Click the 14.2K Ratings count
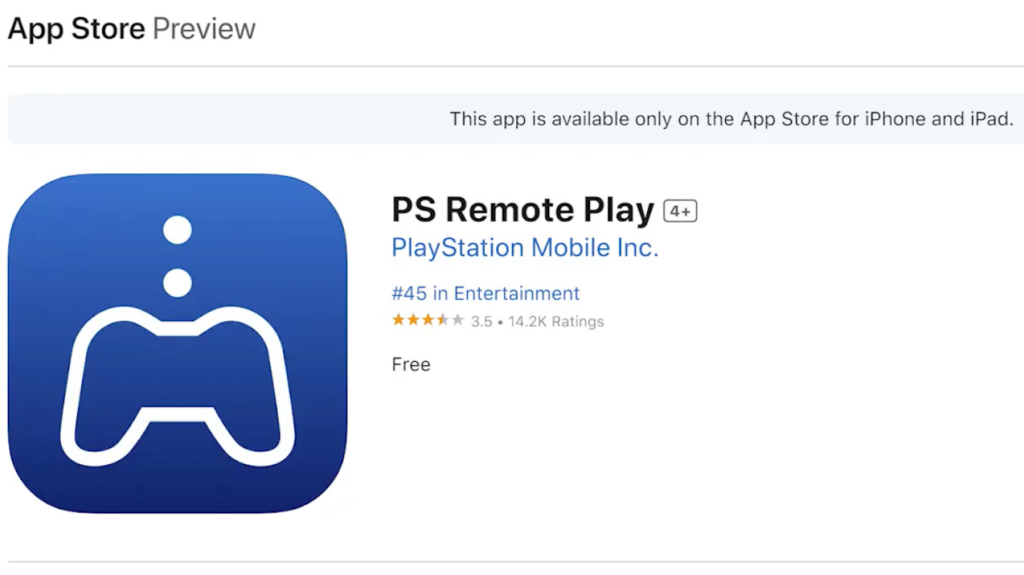This screenshot has height=575, width=1024. 556,321
